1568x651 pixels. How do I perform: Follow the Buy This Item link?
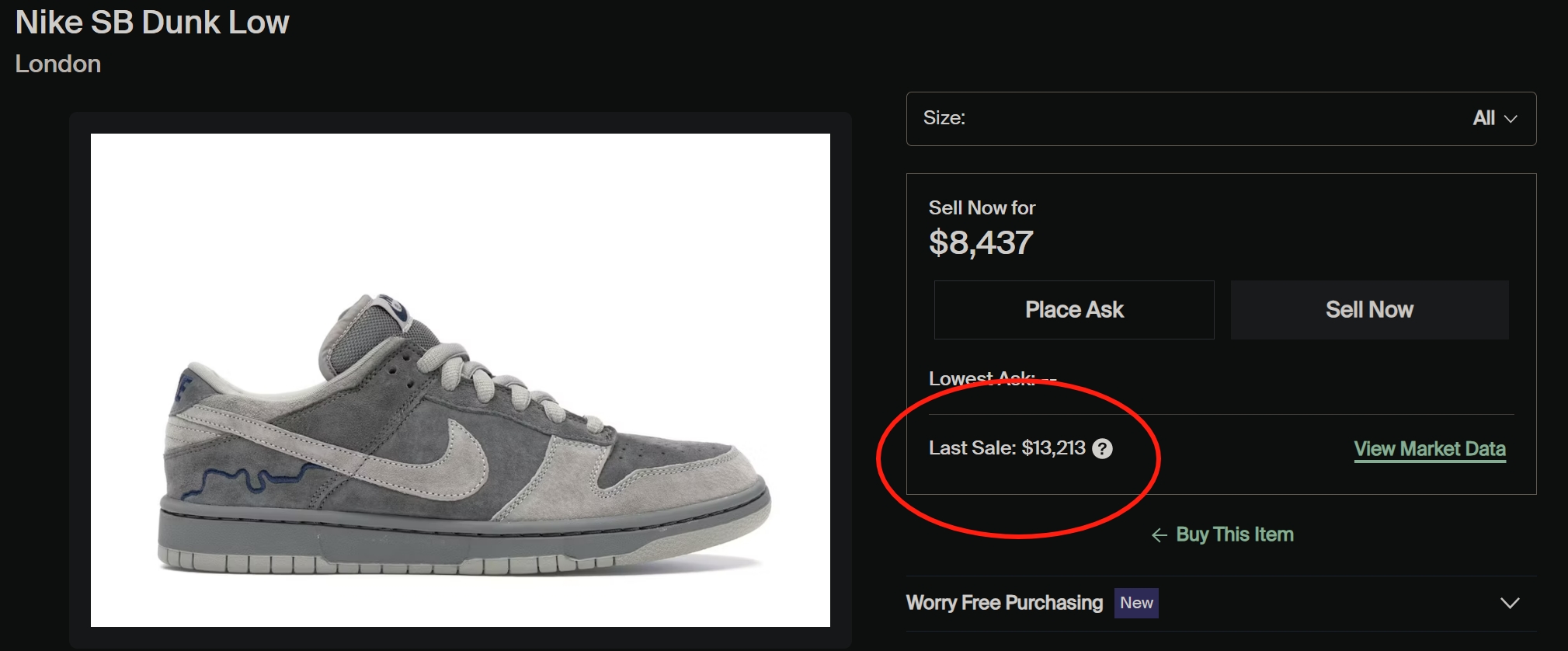click(x=1234, y=534)
